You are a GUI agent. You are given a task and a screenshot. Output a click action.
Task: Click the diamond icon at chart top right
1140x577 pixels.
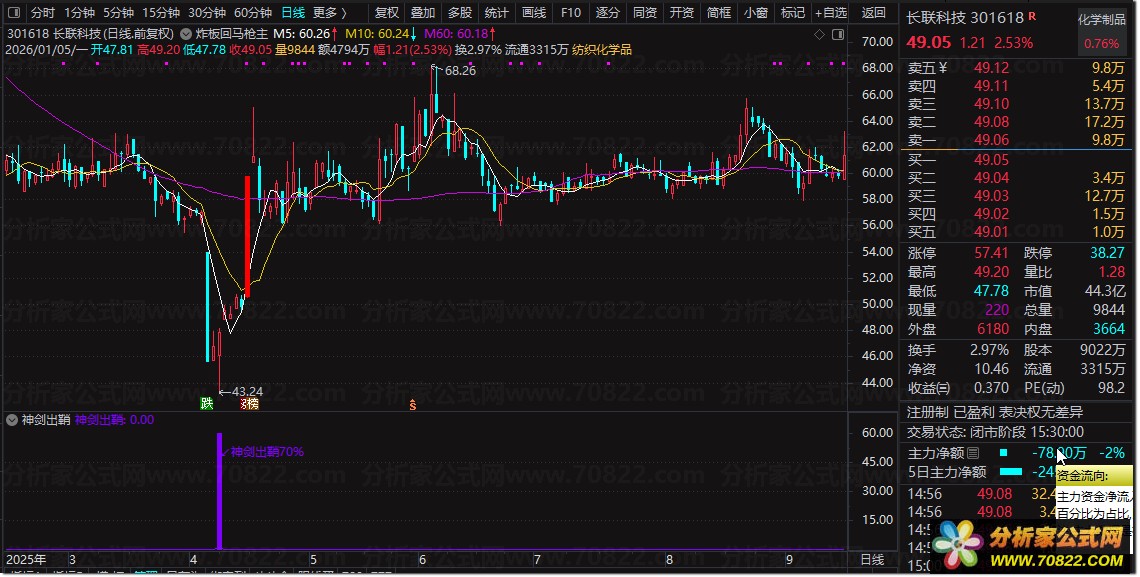pyautogui.click(x=820, y=35)
